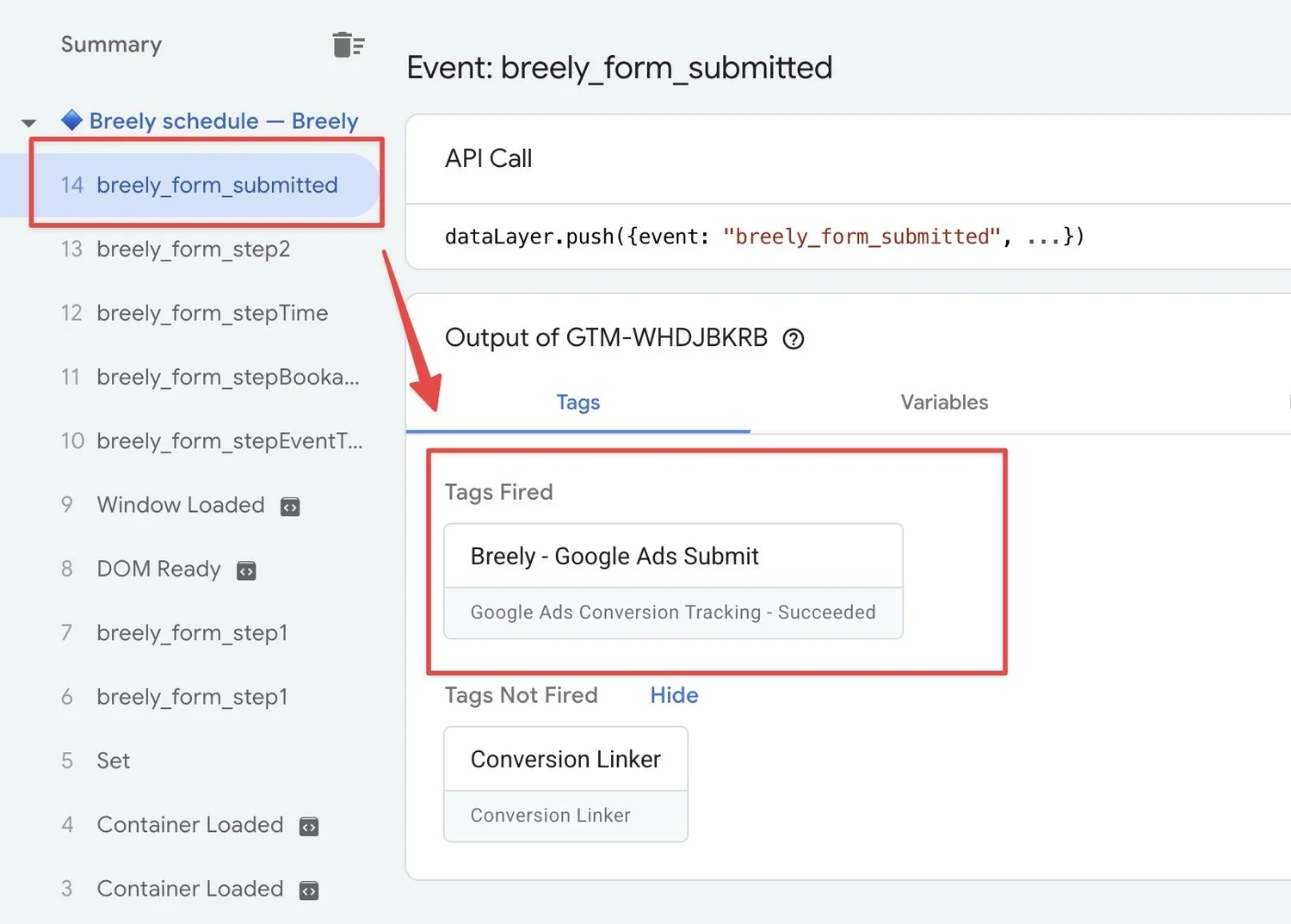Click the code icon beside Container Loaded event 4

(309, 827)
